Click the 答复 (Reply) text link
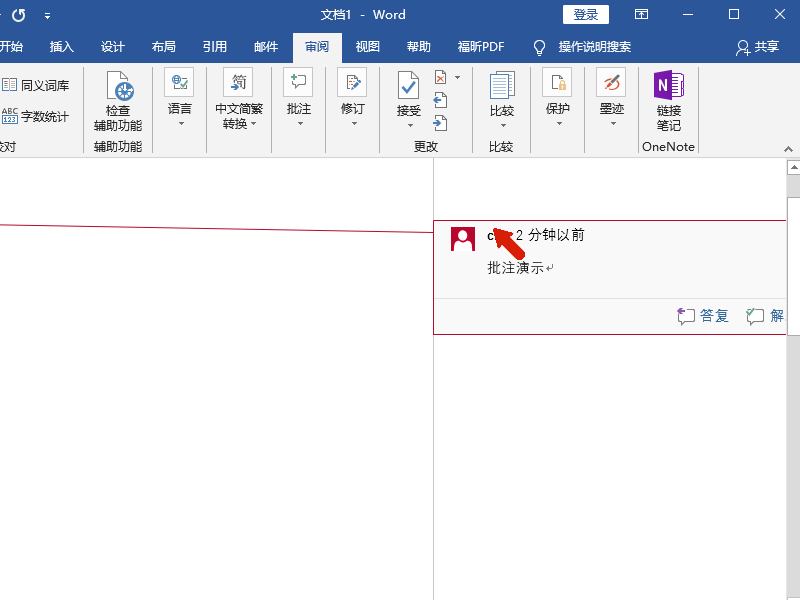Screen dimensions: 800x600 coord(714,316)
